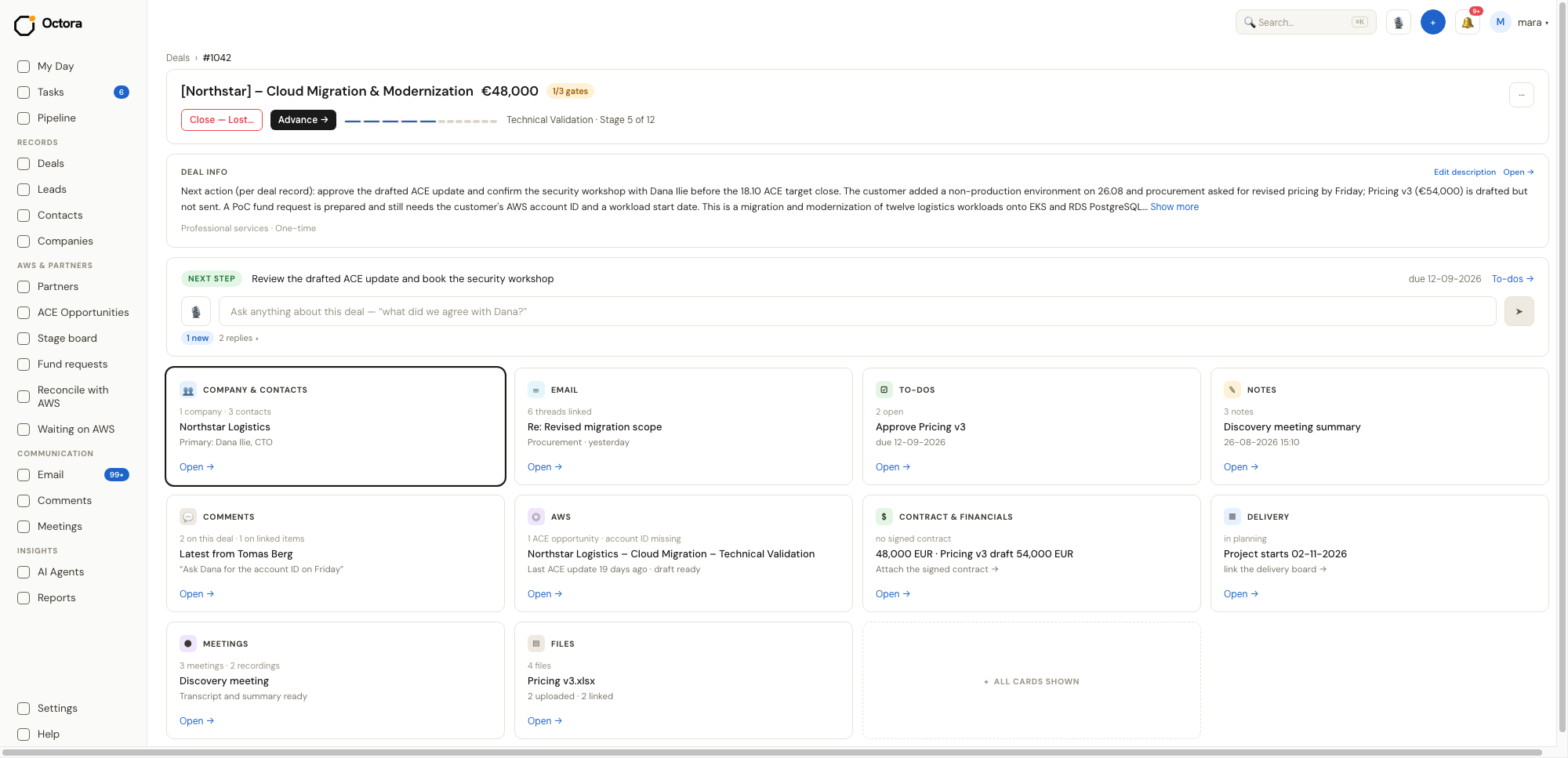The width and height of the screenshot is (1568, 758).
Task: Click link the delivery board
Action: (x=1275, y=570)
